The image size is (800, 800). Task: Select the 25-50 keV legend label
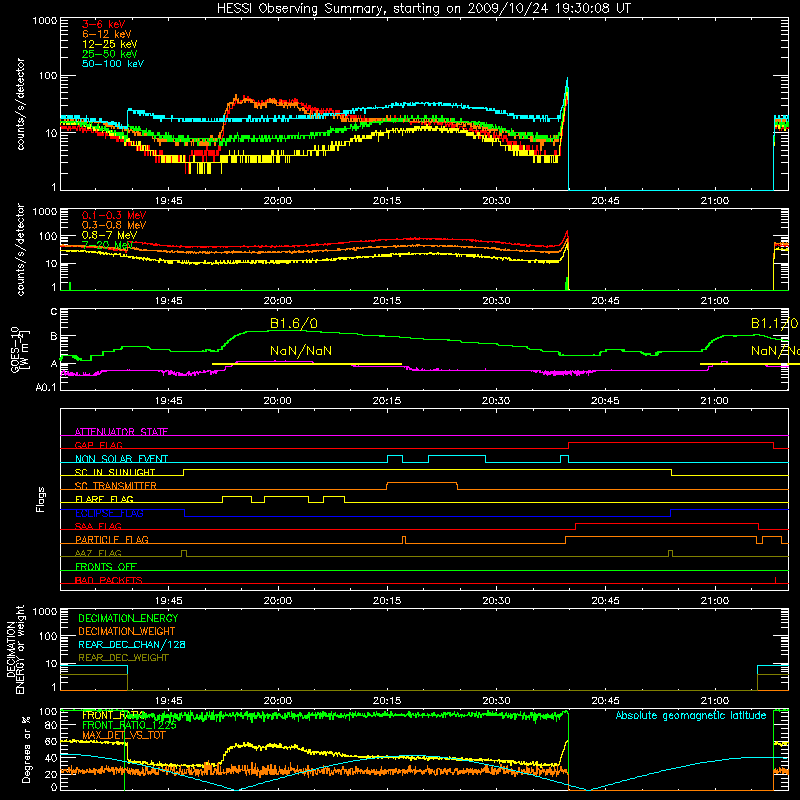(x=110, y=54)
